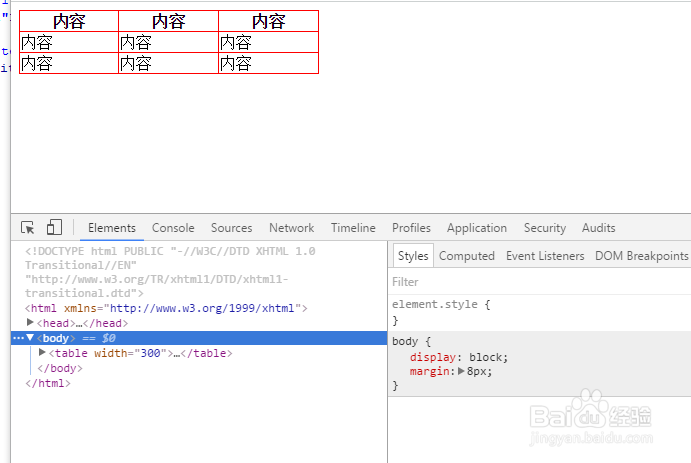Switch to the Sources tab

pyautogui.click(x=231, y=228)
